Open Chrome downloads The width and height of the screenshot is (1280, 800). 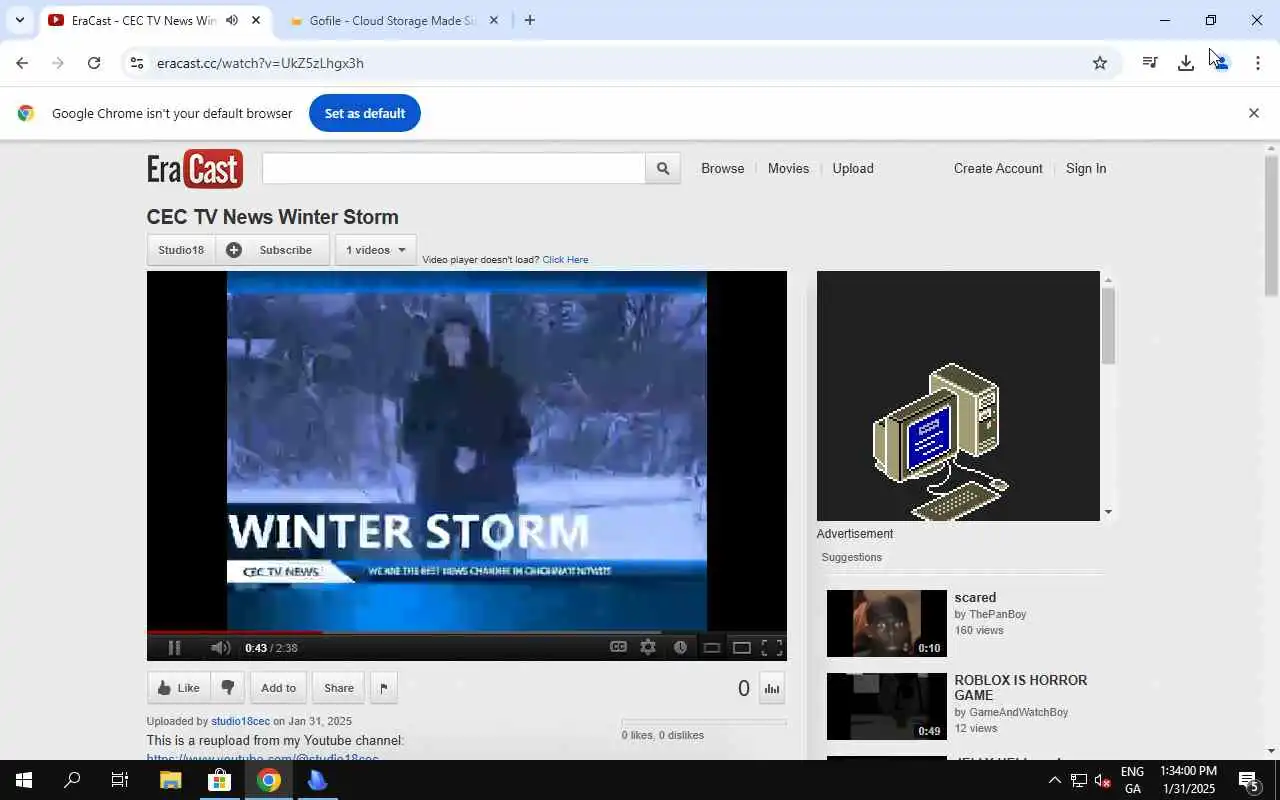(x=1186, y=63)
